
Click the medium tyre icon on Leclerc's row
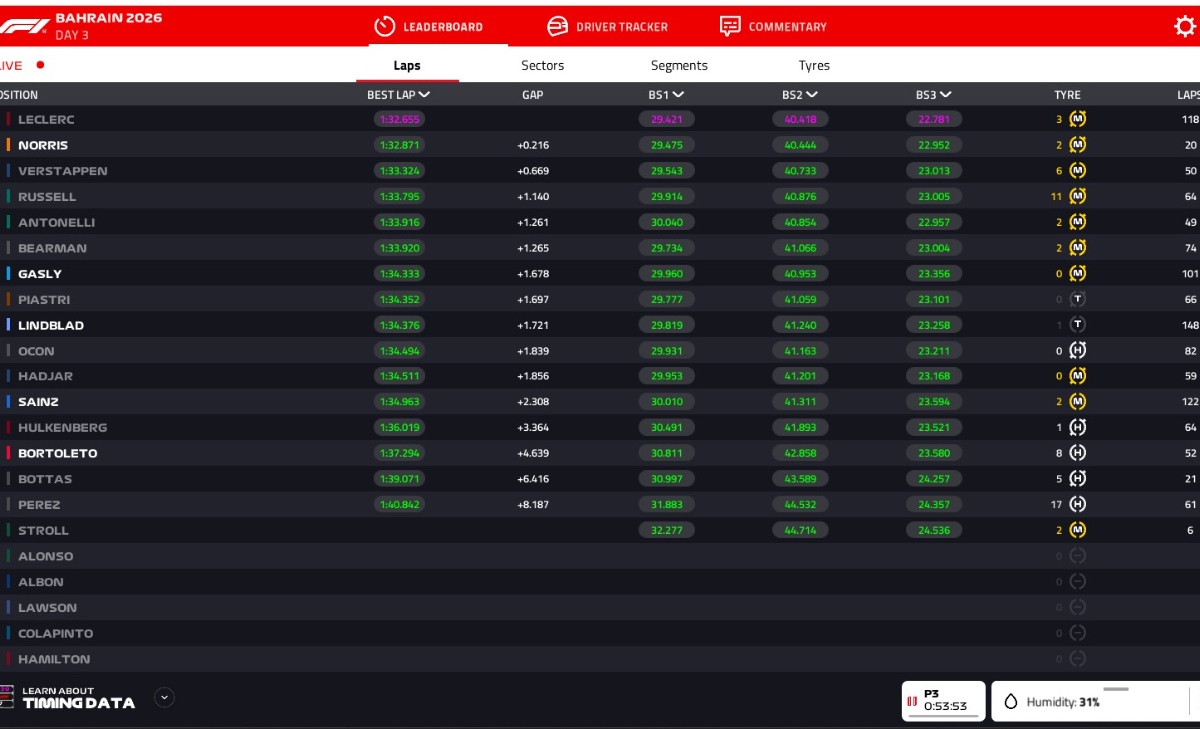[1076, 119]
